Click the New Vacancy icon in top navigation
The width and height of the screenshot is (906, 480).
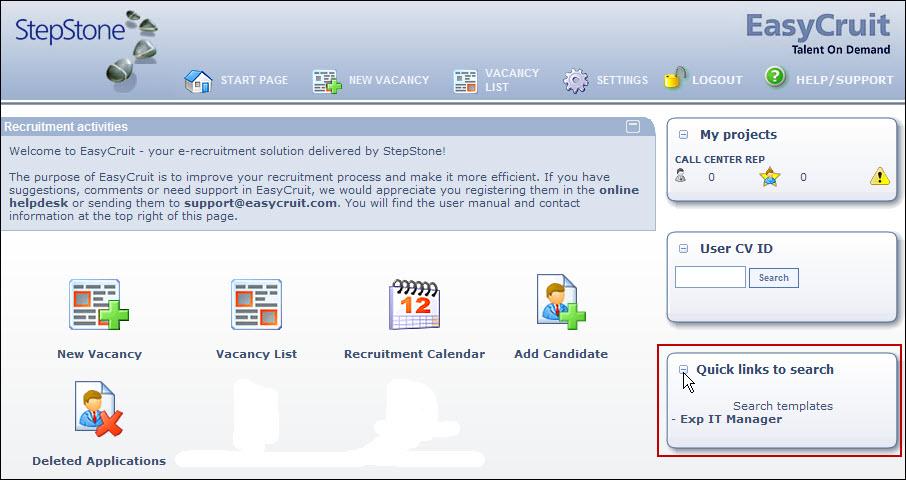(327, 81)
